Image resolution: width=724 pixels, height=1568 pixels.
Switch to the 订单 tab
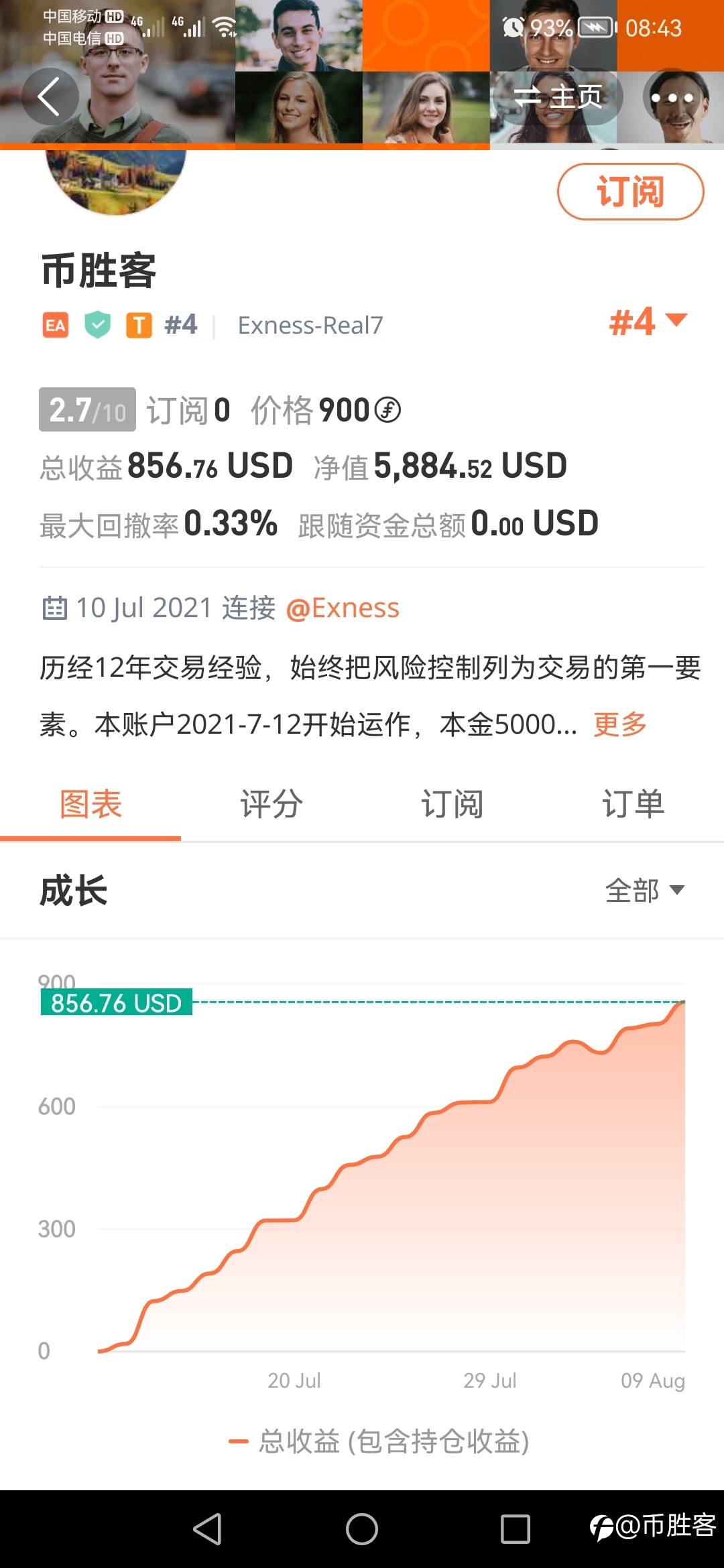pos(633,803)
